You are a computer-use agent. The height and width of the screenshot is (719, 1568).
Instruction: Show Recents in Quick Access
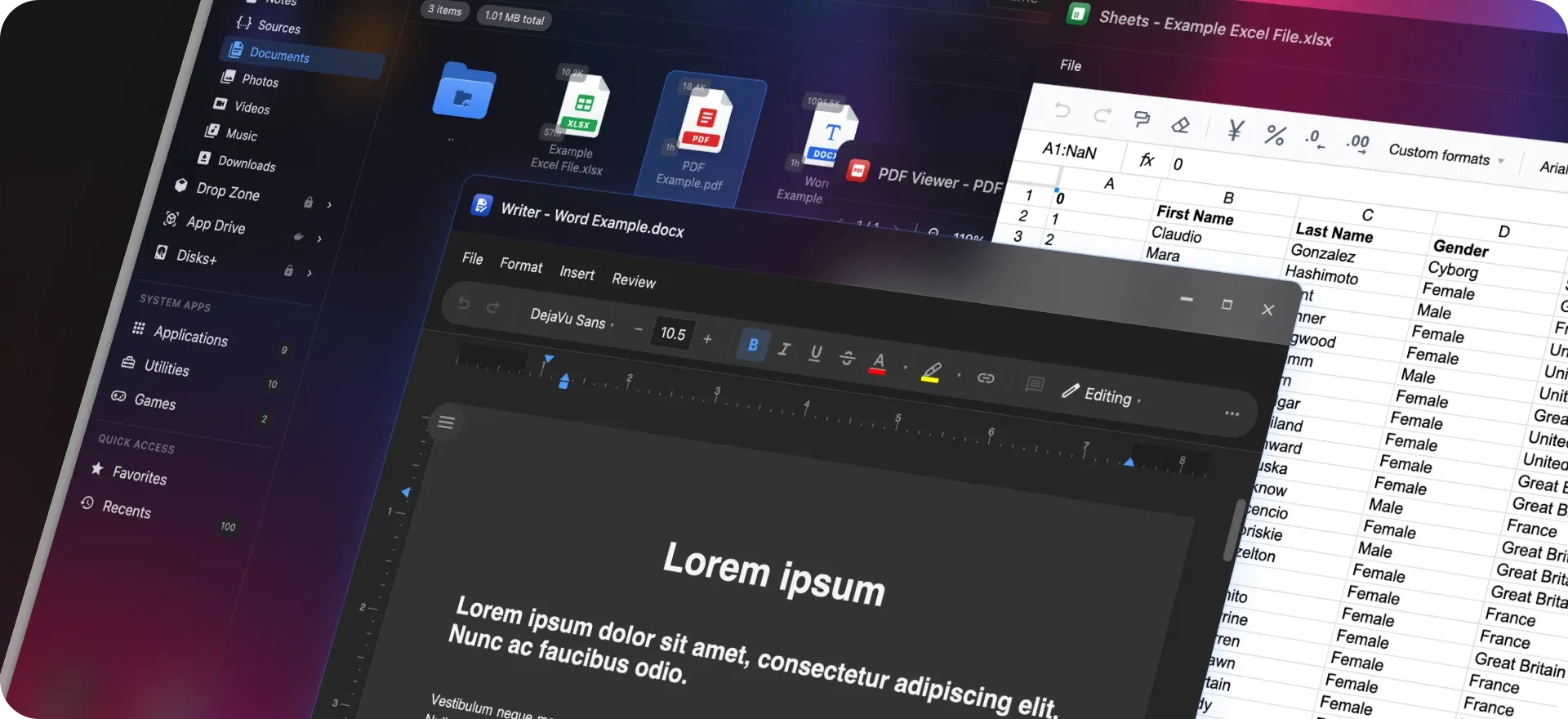pos(116,507)
